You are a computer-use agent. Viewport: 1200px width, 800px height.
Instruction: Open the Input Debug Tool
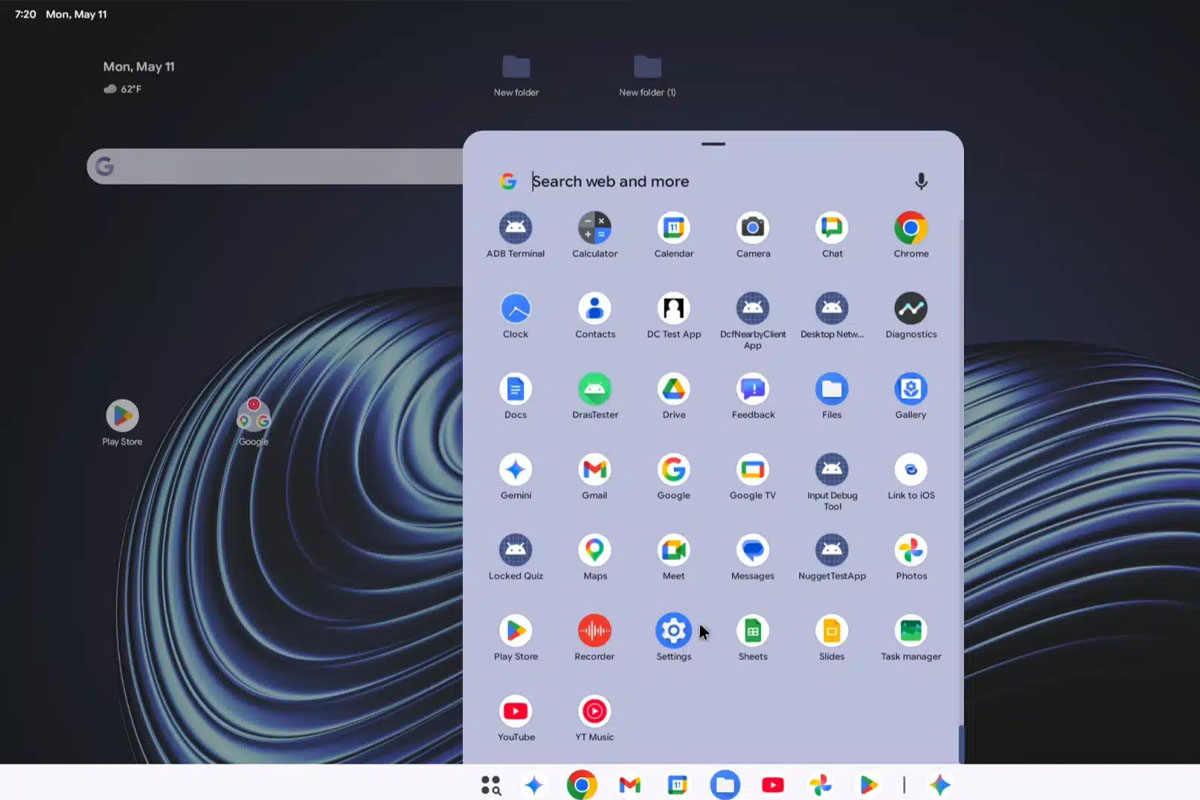(831, 469)
